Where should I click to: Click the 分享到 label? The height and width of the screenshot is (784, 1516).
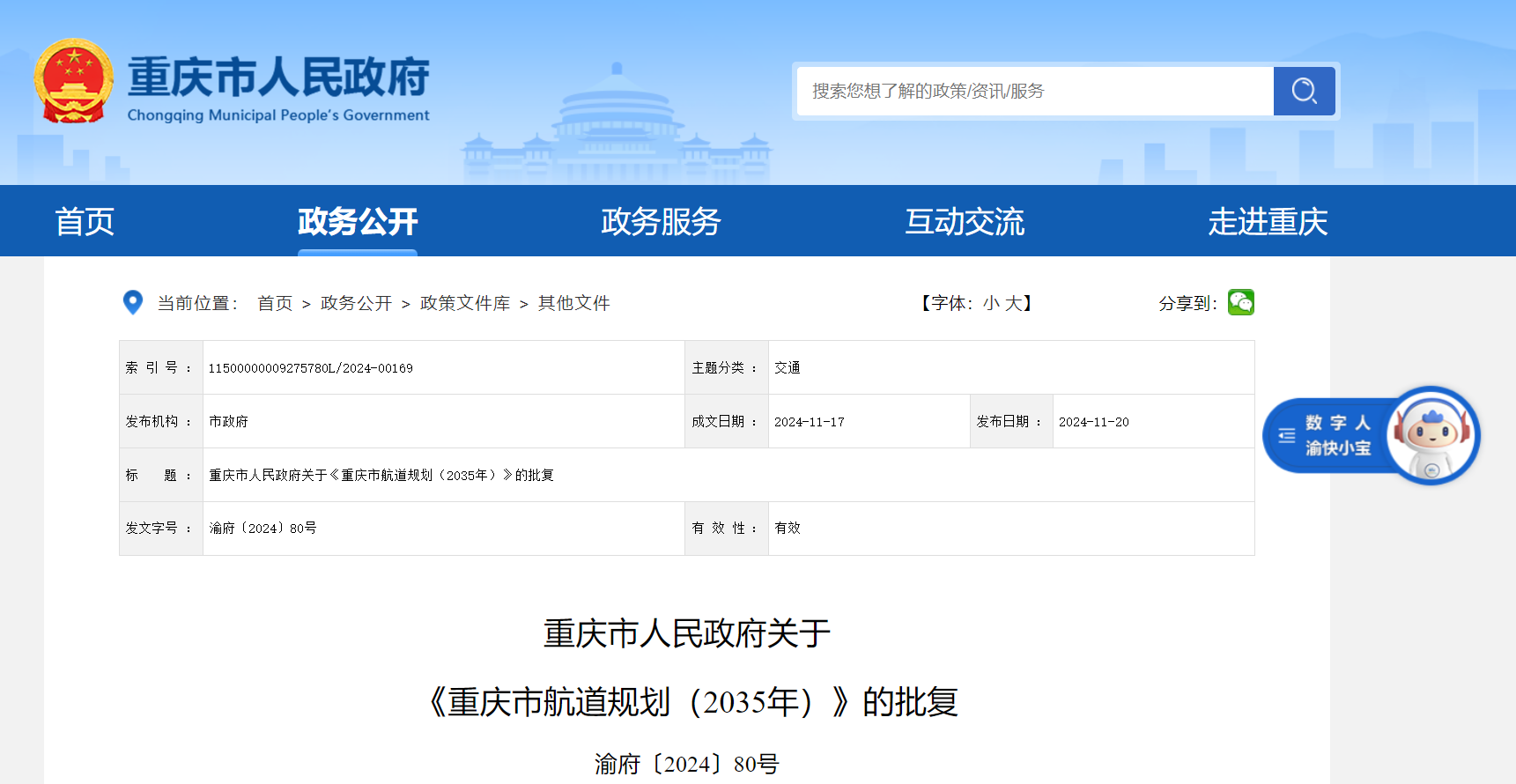coord(1187,303)
